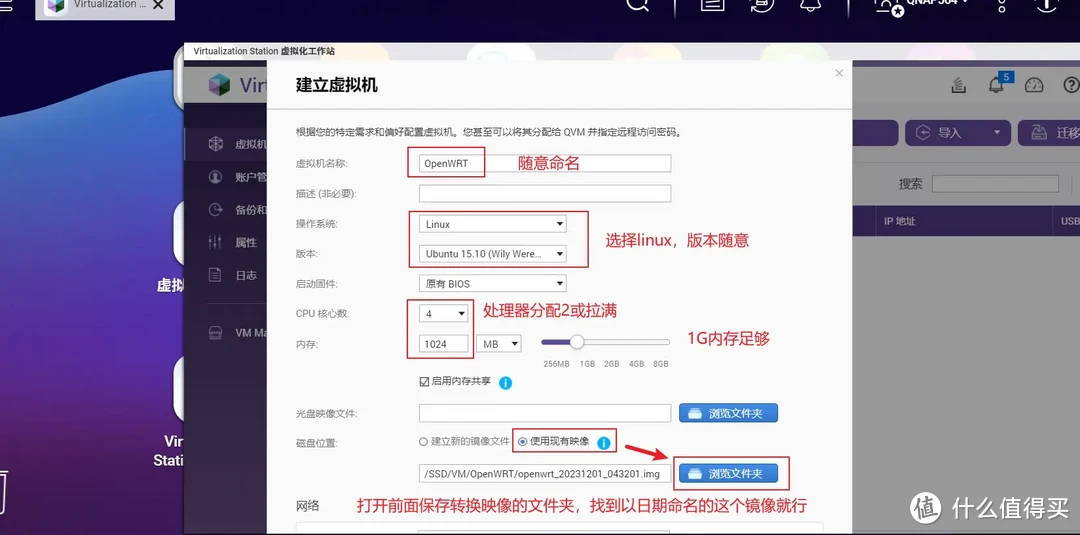The width and height of the screenshot is (1080, 535).
Task: Open the 版本 Ubuntu 15.10 dropdown
Action: click(492, 254)
